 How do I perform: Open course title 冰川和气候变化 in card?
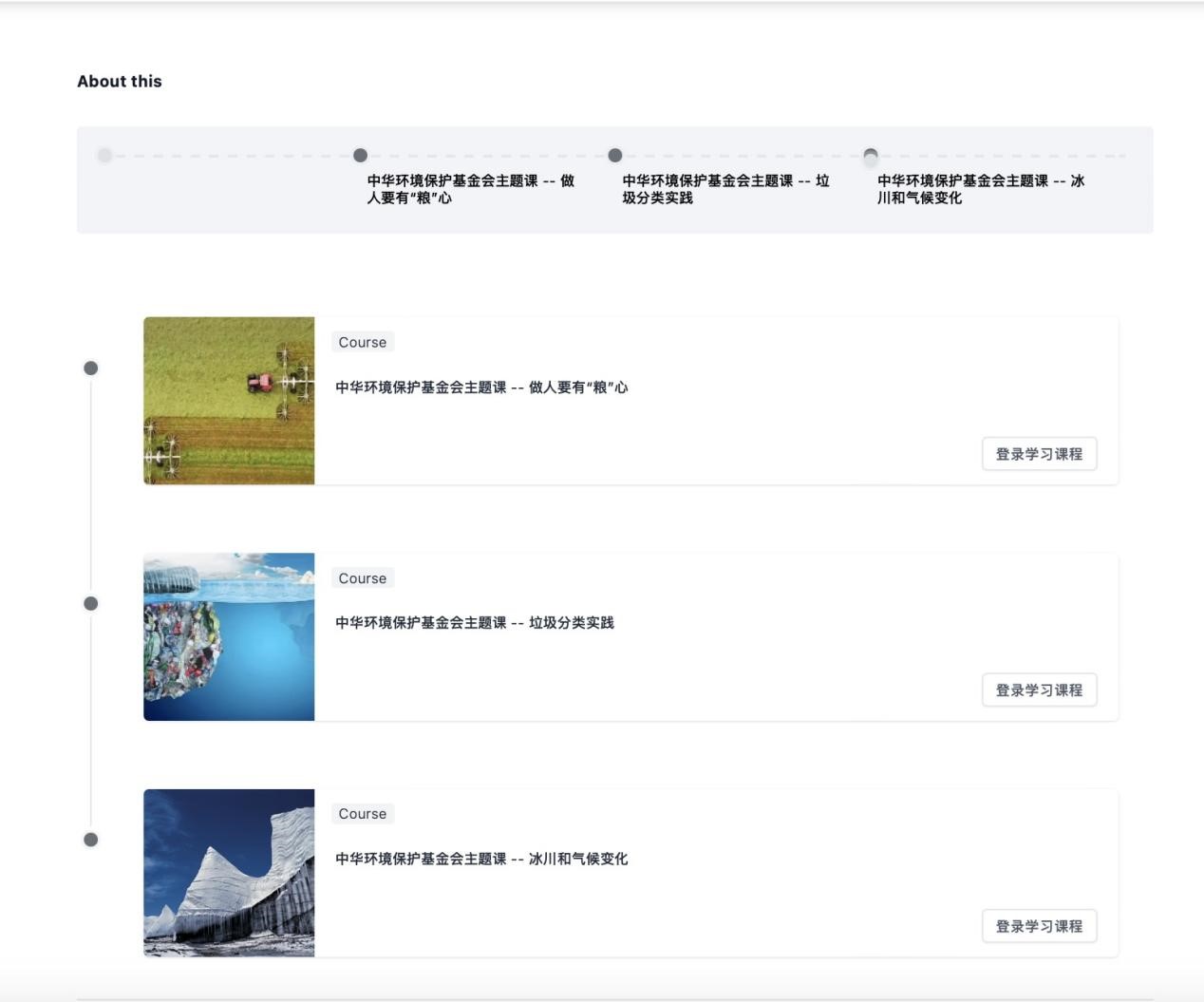pyautogui.click(x=481, y=859)
